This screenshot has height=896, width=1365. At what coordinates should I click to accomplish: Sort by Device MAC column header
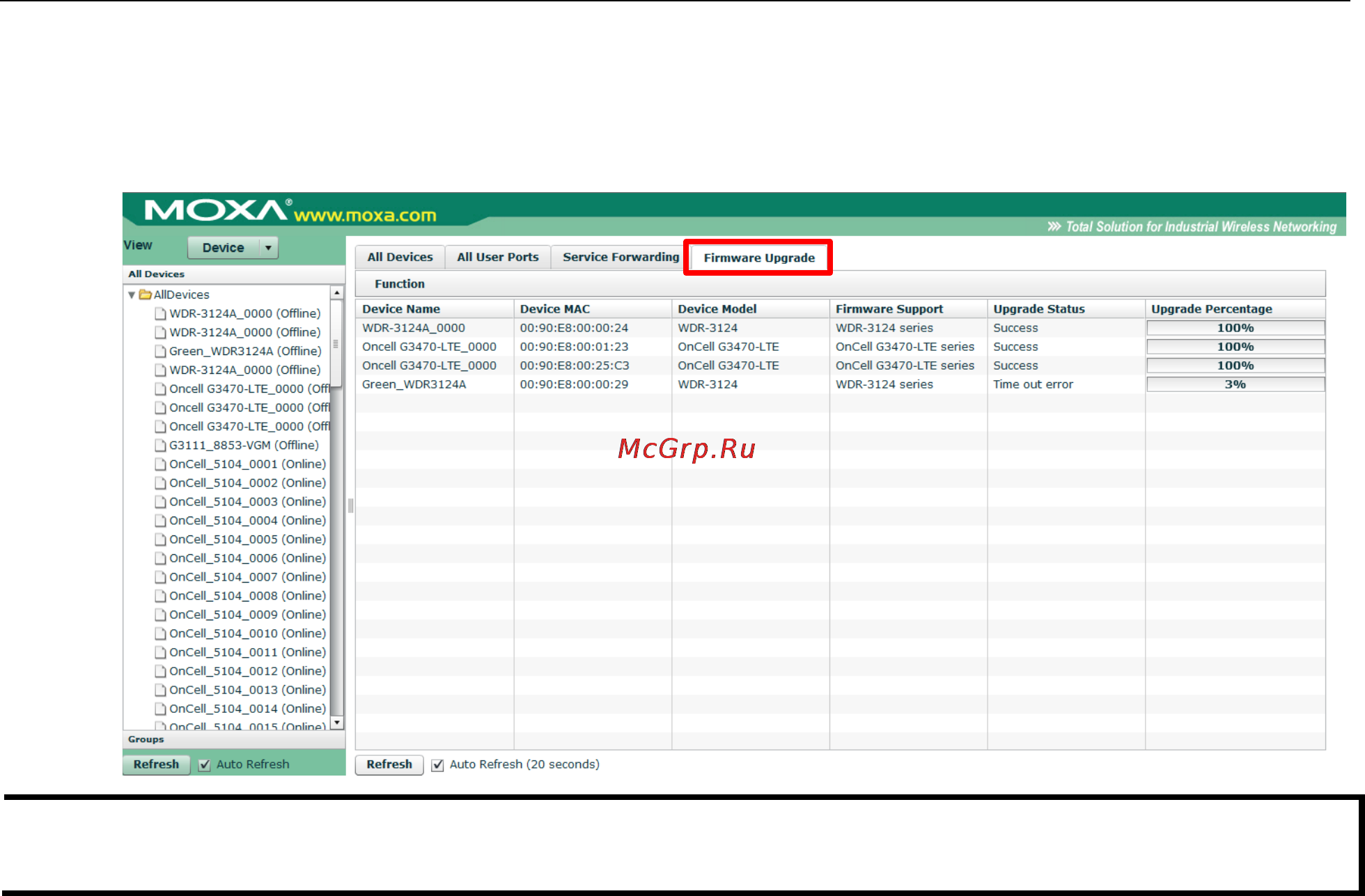593,309
